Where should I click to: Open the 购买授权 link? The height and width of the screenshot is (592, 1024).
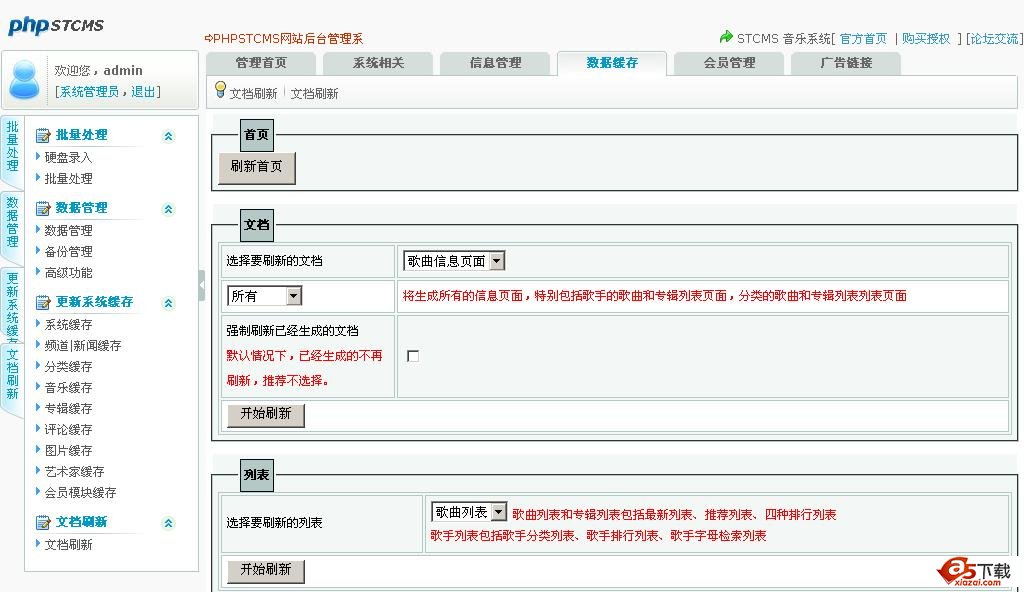[925, 39]
